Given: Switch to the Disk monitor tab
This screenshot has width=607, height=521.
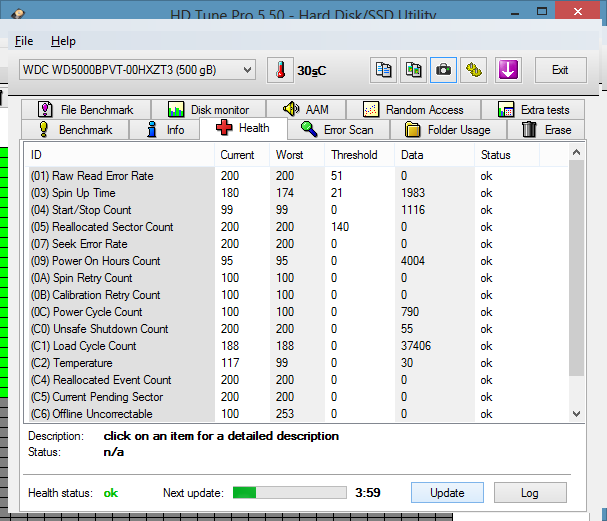Looking at the screenshot, I should click(209, 110).
